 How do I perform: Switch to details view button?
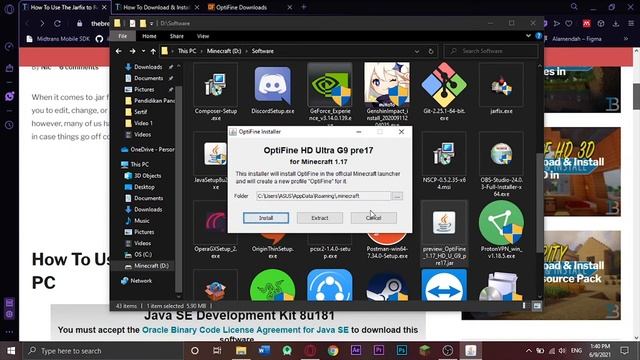[x=524, y=306]
